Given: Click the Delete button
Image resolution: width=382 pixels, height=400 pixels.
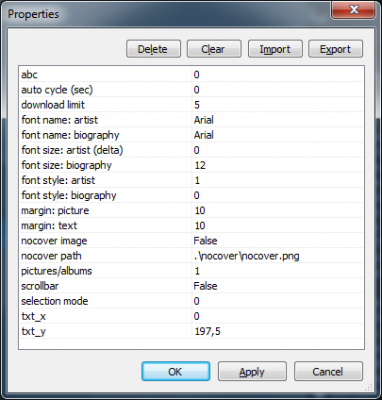Looking at the screenshot, I should point(153,49).
